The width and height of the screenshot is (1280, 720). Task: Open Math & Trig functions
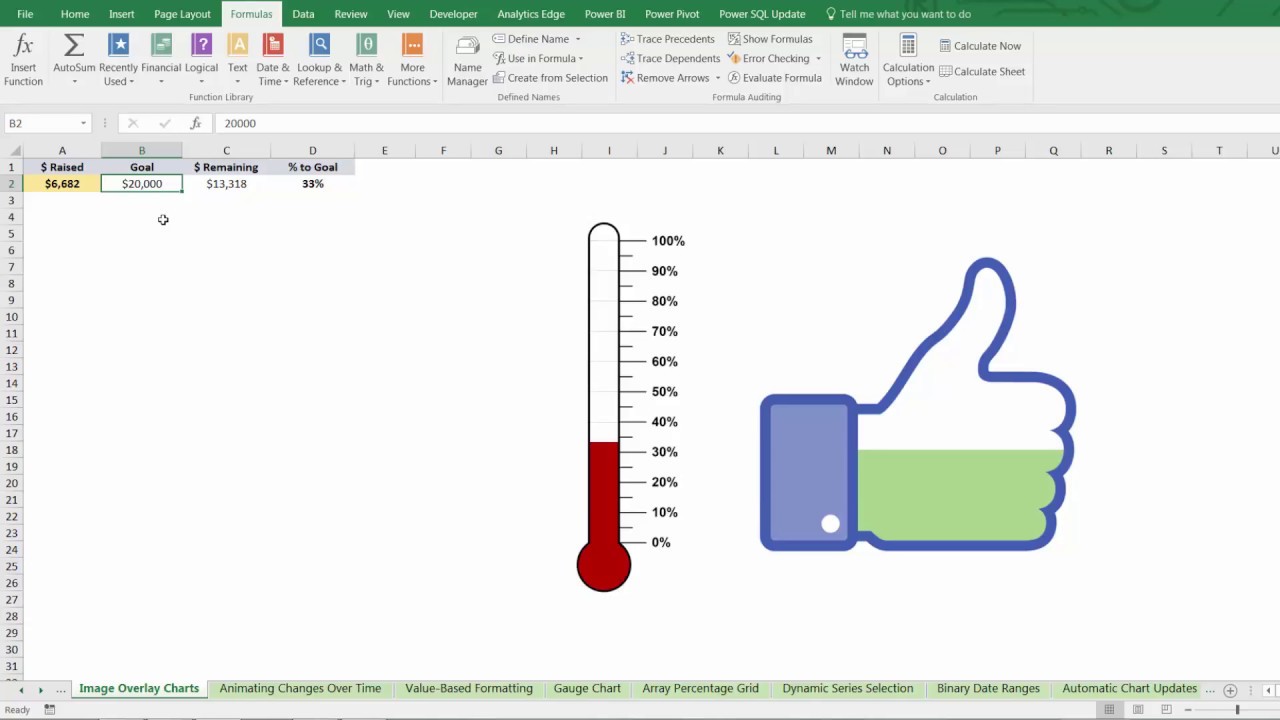click(366, 60)
